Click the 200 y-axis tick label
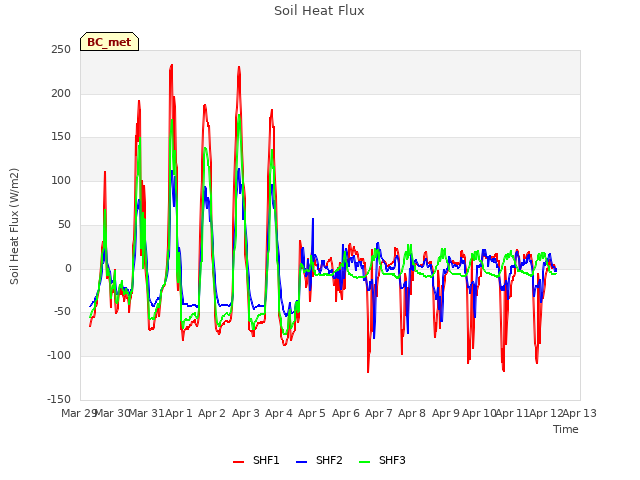Image resolution: width=640 pixels, height=480 pixels. point(61,93)
